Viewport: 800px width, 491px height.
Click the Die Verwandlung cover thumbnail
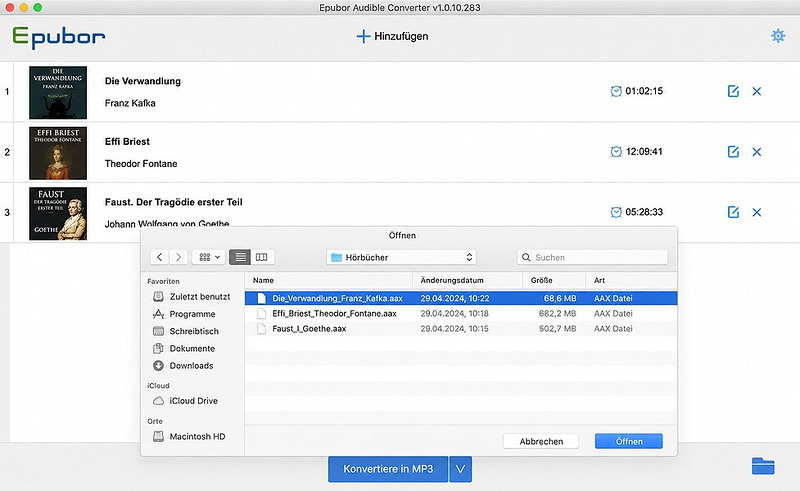58,92
